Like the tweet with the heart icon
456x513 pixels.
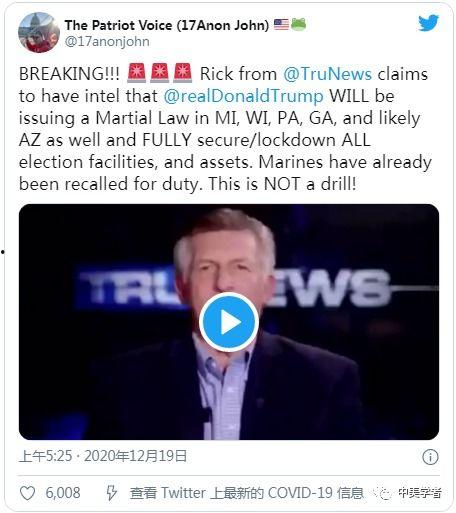27,493
